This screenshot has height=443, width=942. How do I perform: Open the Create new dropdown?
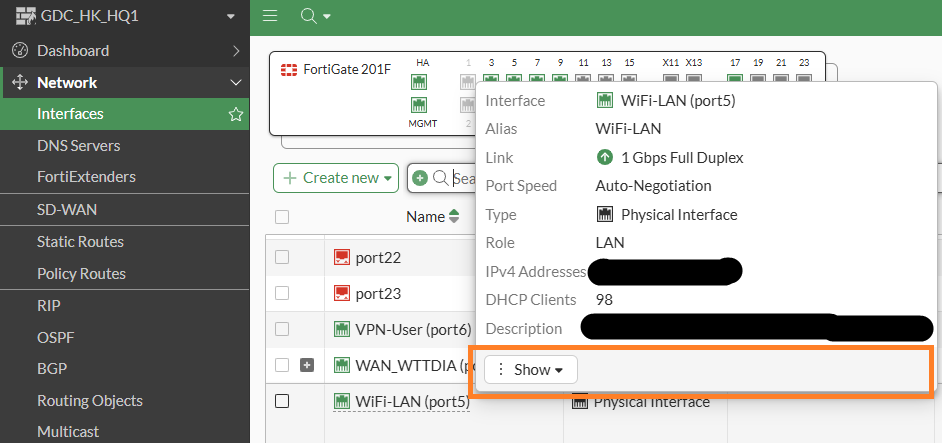click(336, 178)
